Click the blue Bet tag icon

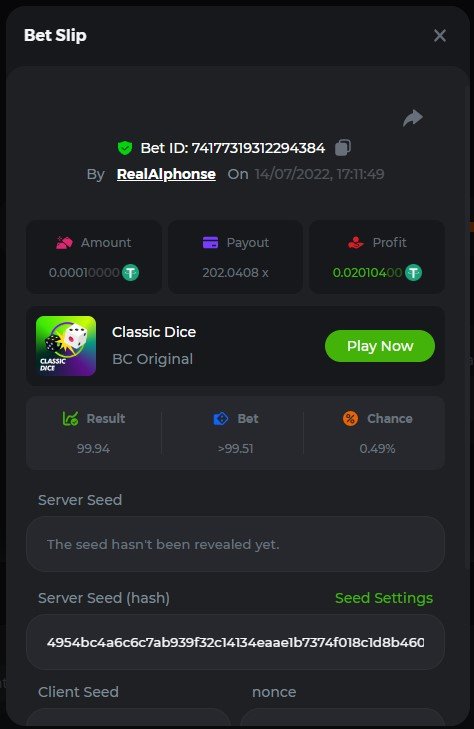[x=221, y=418]
